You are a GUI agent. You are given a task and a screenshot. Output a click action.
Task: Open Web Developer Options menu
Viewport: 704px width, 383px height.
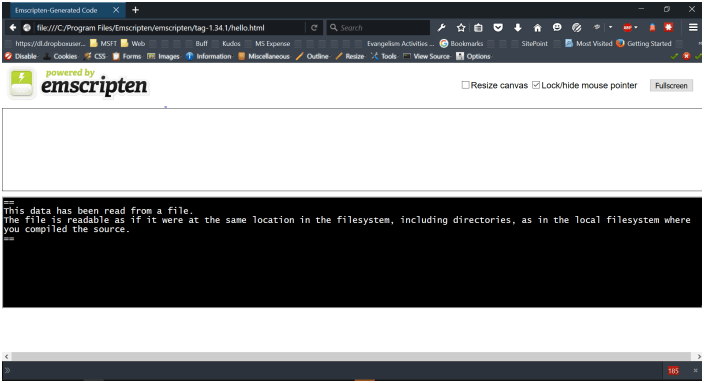tap(474, 56)
